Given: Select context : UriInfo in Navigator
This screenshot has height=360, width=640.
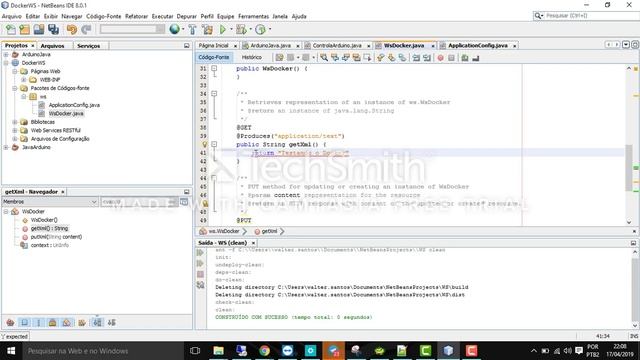Looking at the screenshot, I should click(50, 245).
